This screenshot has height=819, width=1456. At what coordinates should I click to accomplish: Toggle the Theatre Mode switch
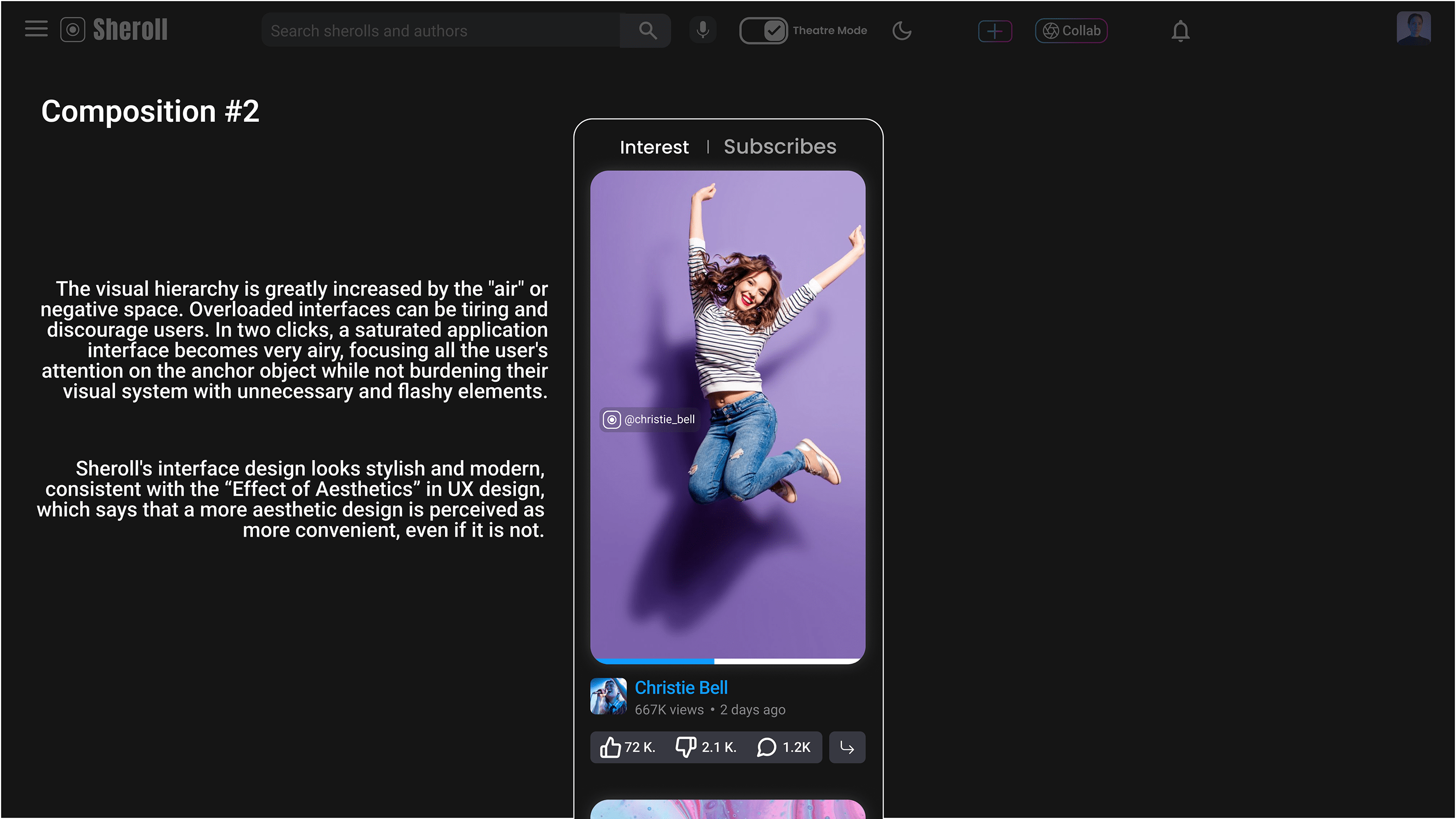tap(763, 31)
